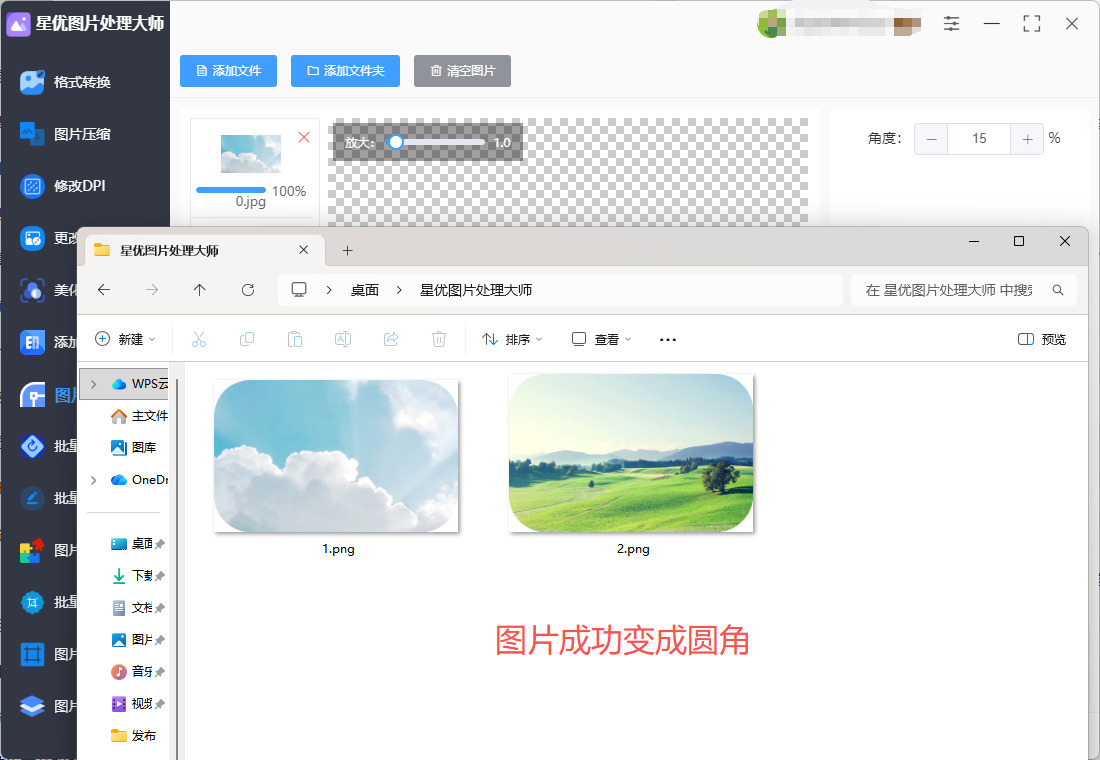Open pinned pictures folder
Viewport: 1100px width, 760px height.
[138, 640]
